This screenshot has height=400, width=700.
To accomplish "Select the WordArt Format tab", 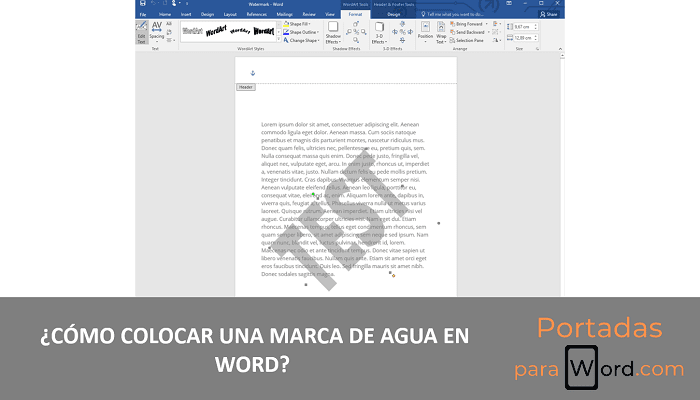I will pos(355,14).
